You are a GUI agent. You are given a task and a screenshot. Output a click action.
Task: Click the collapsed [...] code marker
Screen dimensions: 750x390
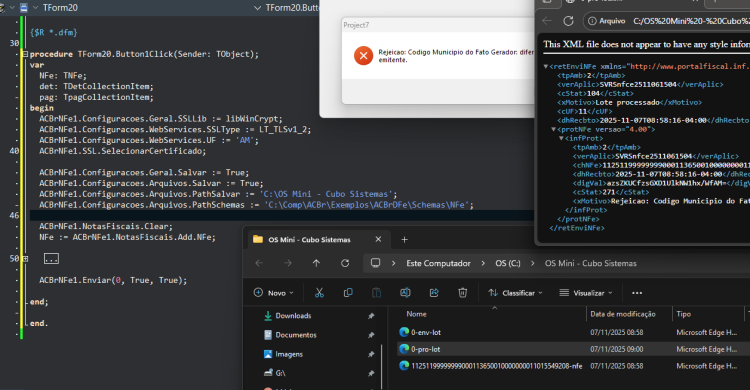[51, 259]
